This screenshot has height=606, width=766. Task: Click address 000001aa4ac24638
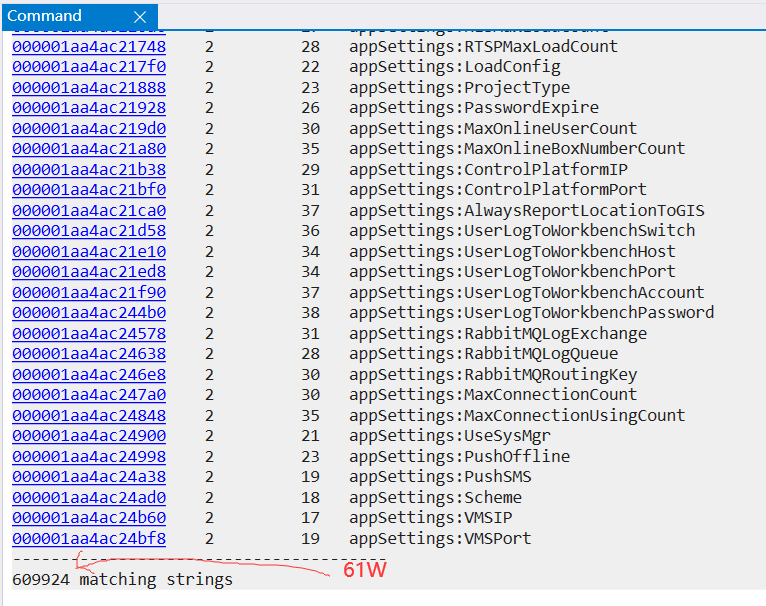coord(89,354)
